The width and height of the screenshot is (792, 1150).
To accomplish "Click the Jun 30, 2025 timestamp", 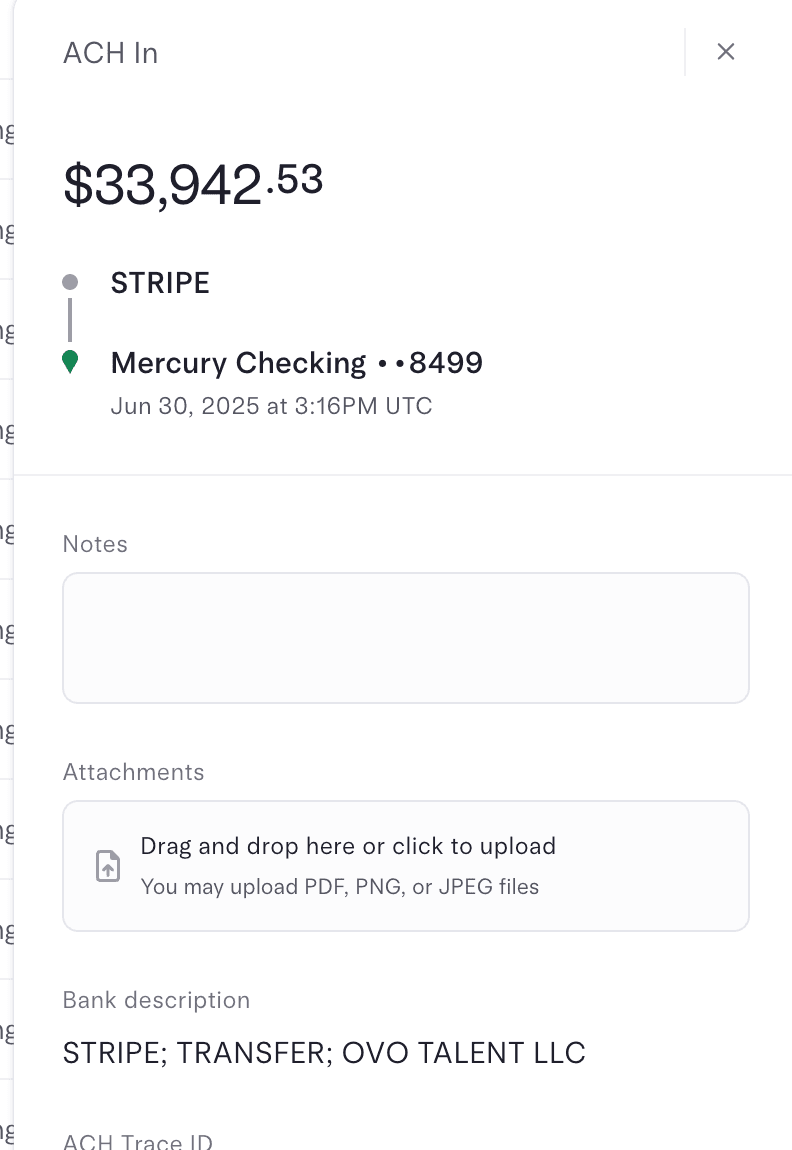I will pos(271,406).
